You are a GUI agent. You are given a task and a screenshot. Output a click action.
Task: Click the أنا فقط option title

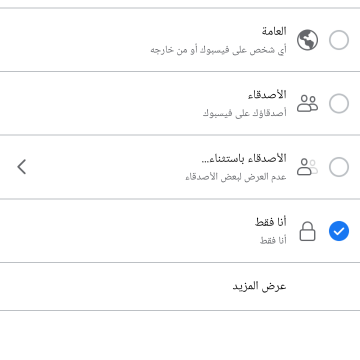click(x=271, y=222)
